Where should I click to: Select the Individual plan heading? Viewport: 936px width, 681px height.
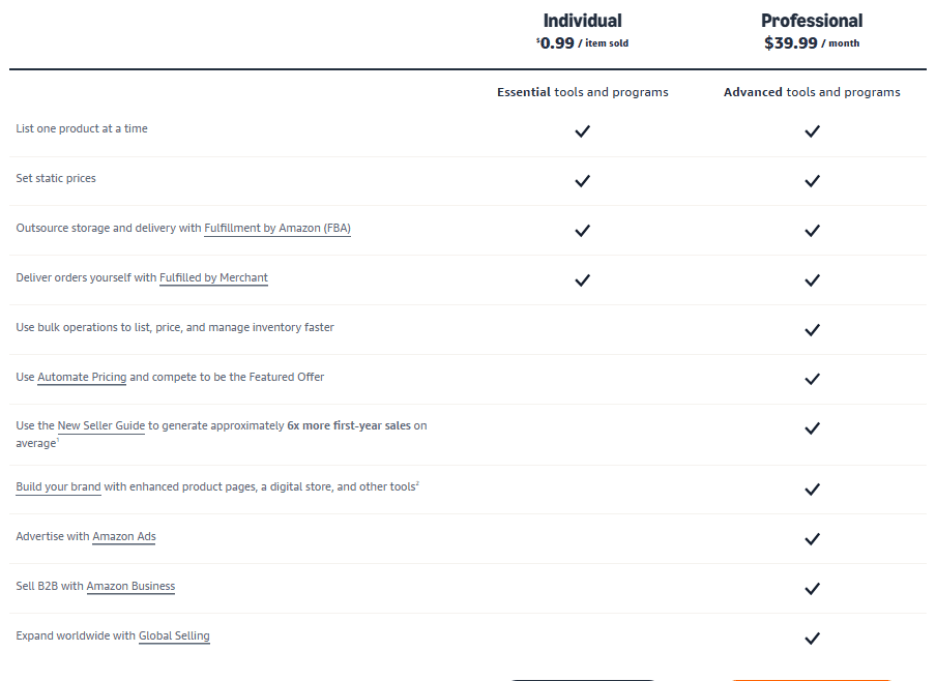tap(582, 21)
